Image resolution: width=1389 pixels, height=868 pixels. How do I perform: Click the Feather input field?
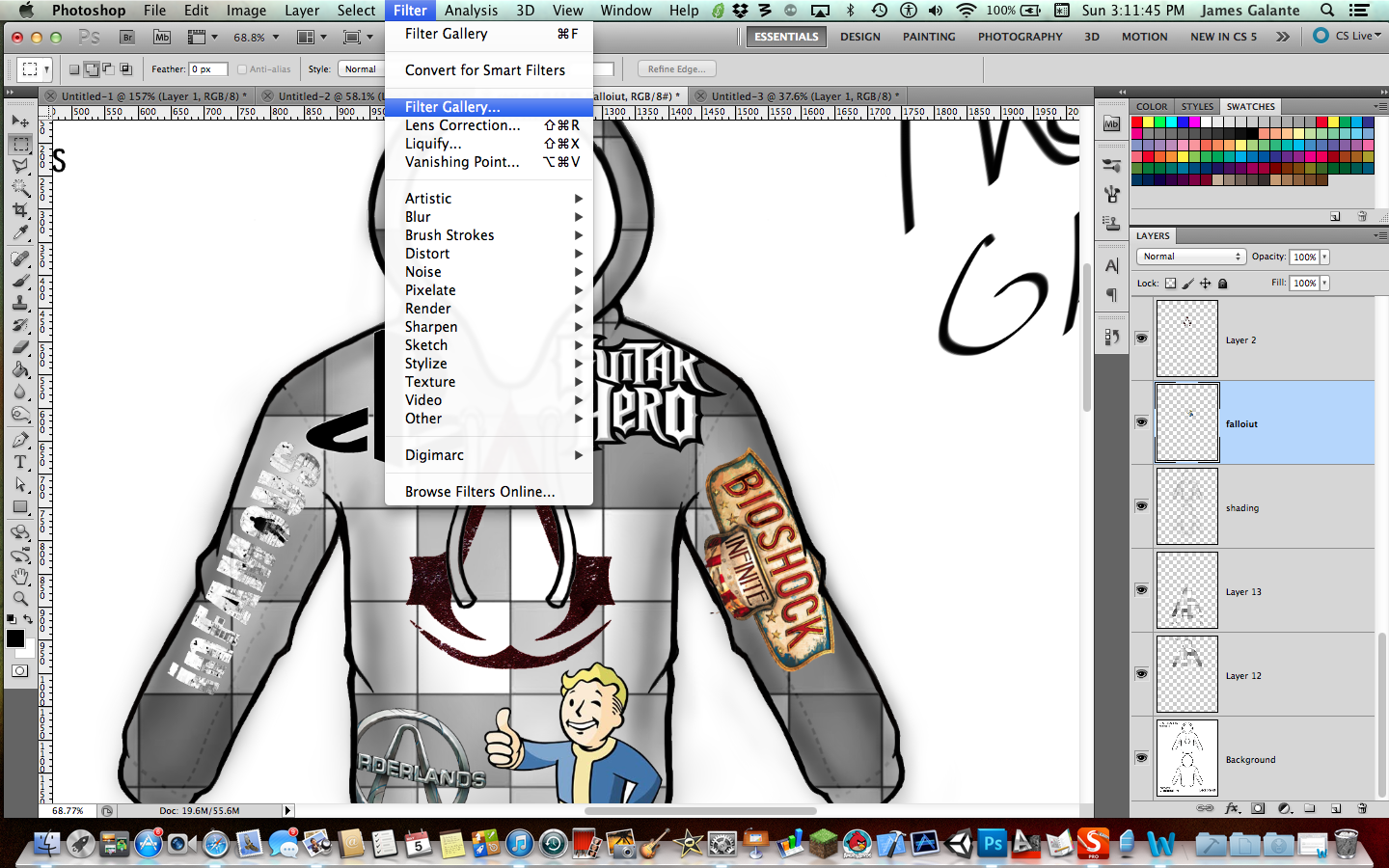click(x=208, y=69)
